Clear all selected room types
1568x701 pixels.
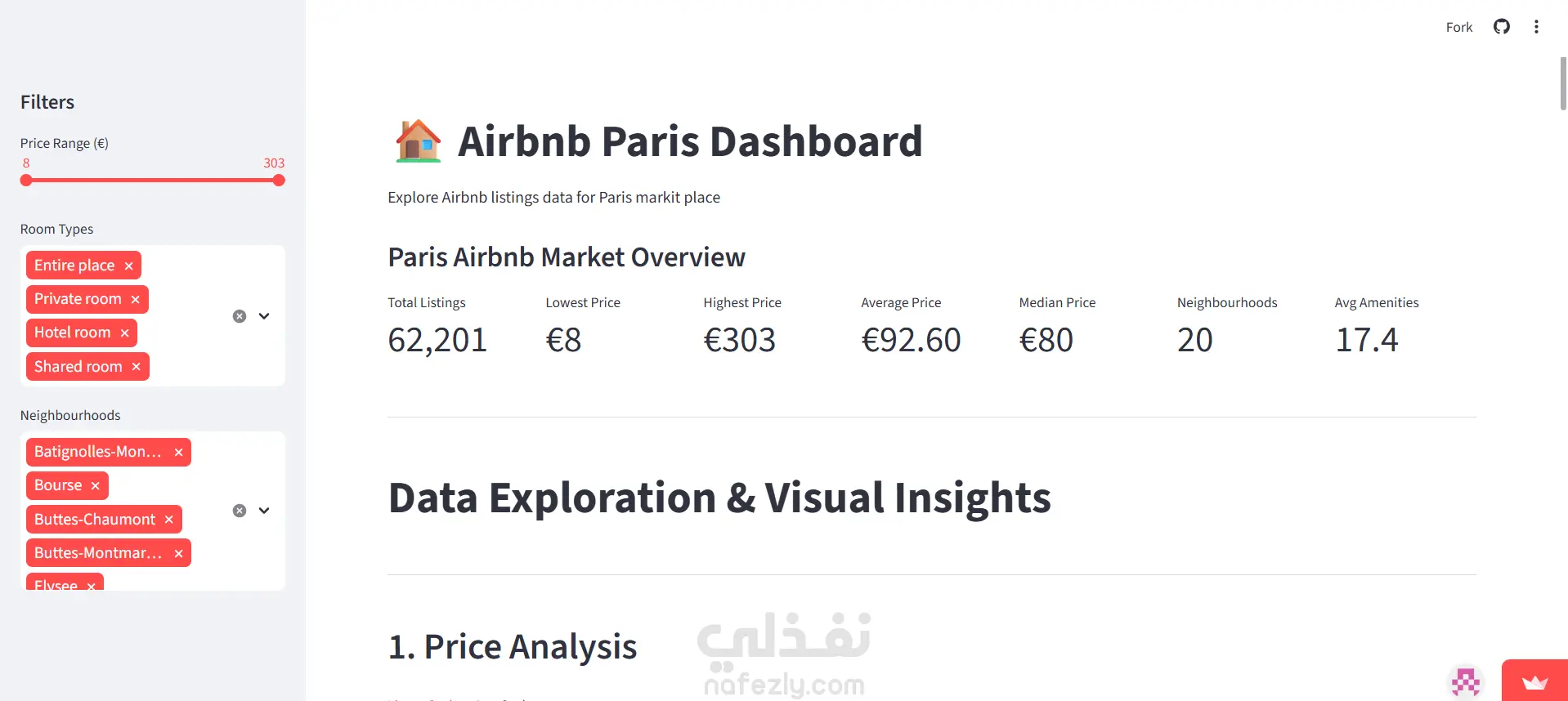[x=240, y=316]
